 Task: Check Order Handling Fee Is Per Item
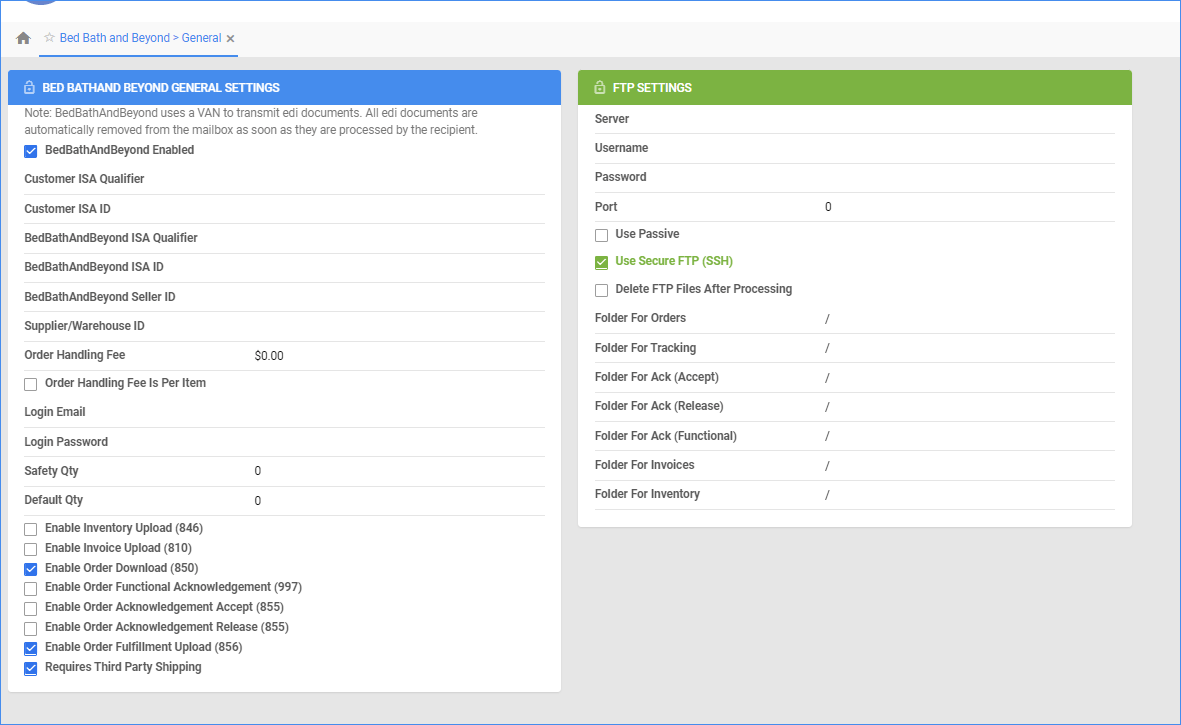coord(30,383)
